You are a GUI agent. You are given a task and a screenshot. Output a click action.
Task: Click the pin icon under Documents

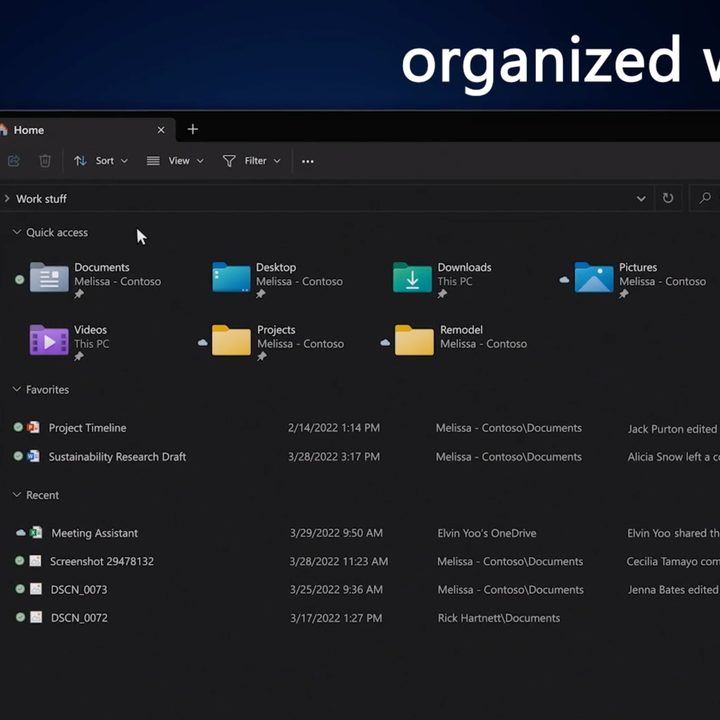(x=79, y=294)
